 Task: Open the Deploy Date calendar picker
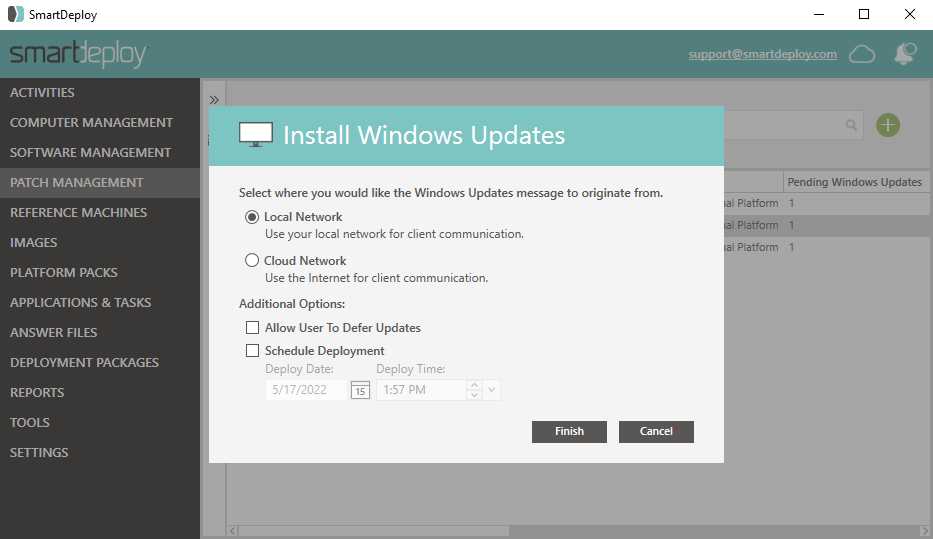(x=360, y=391)
